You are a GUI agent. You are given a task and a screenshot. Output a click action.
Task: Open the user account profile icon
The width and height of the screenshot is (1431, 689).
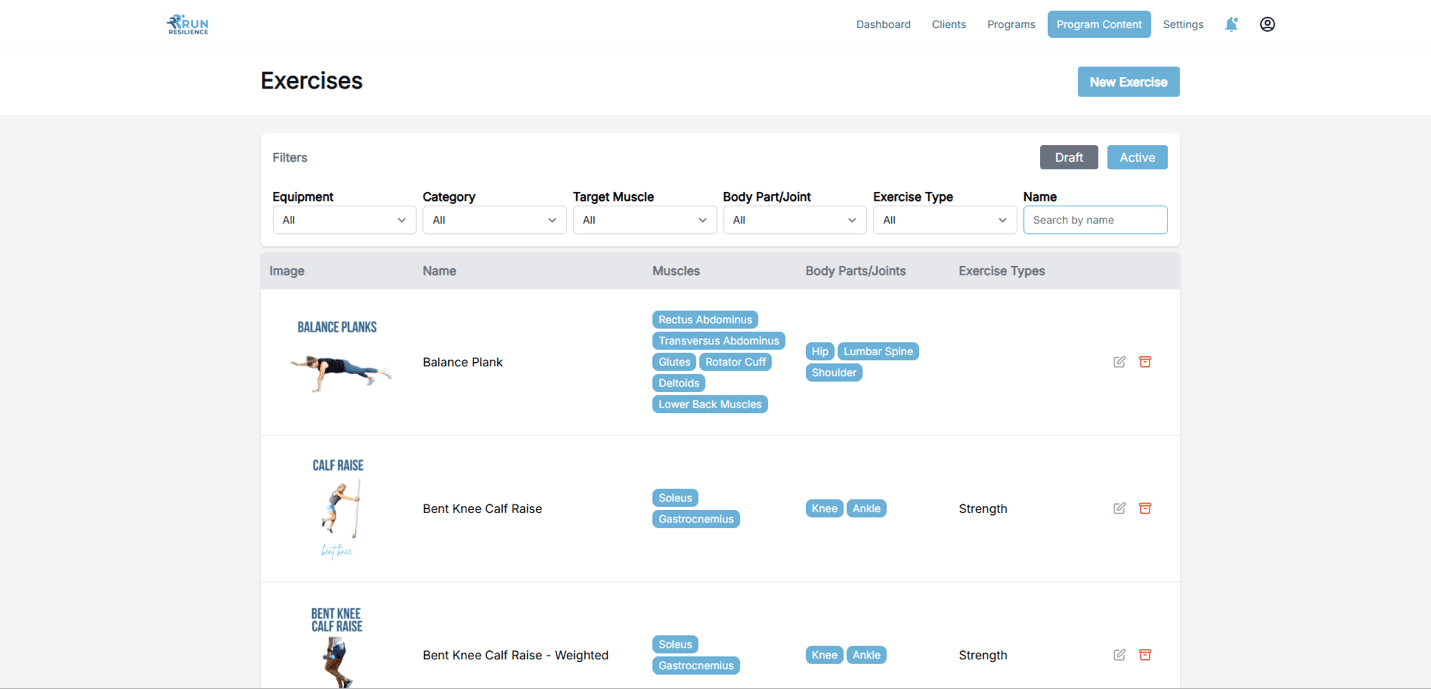(1267, 24)
